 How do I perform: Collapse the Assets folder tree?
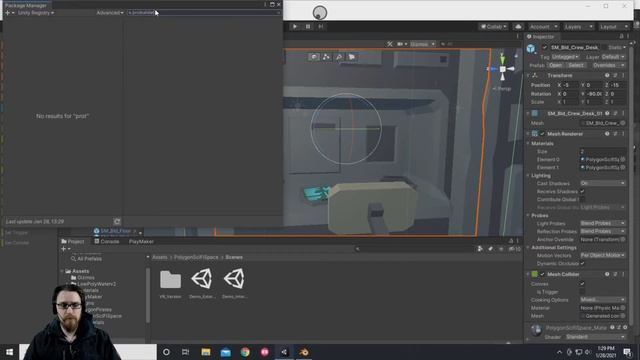click(x=62, y=271)
